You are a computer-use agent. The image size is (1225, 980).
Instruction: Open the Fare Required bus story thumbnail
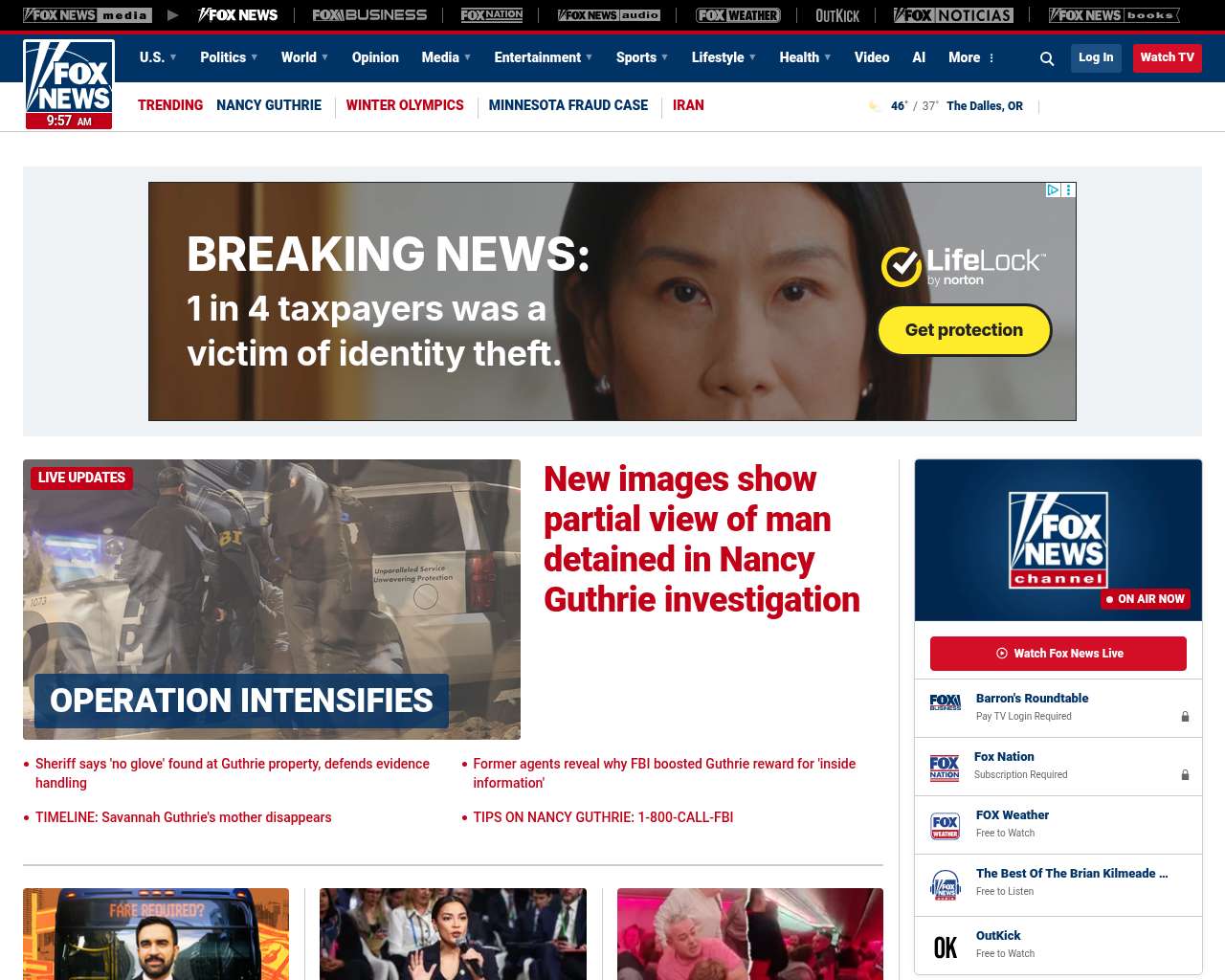(156, 934)
